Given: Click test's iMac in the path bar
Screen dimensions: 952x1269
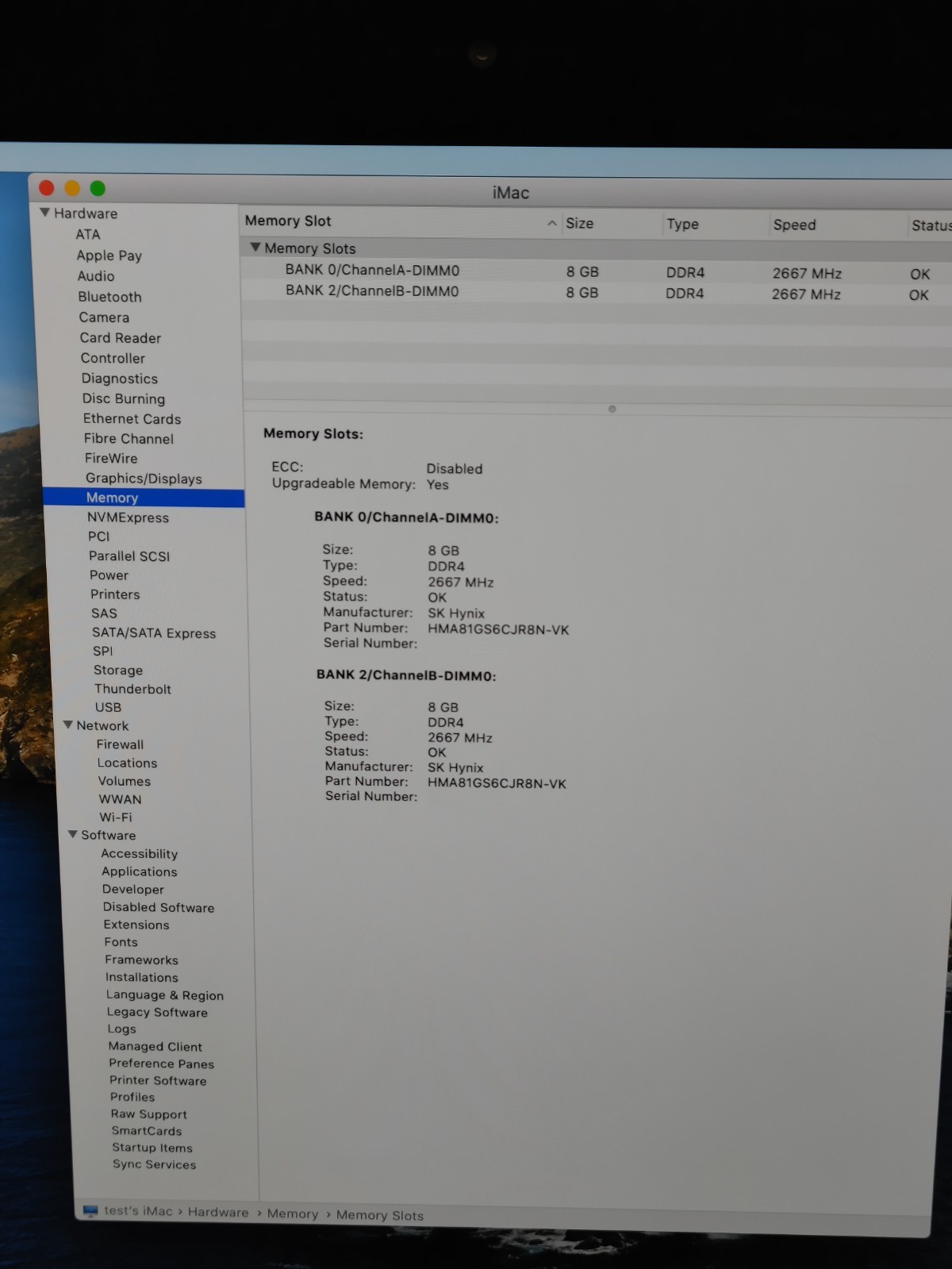Looking at the screenshot, I should (x=138, y=1211).
